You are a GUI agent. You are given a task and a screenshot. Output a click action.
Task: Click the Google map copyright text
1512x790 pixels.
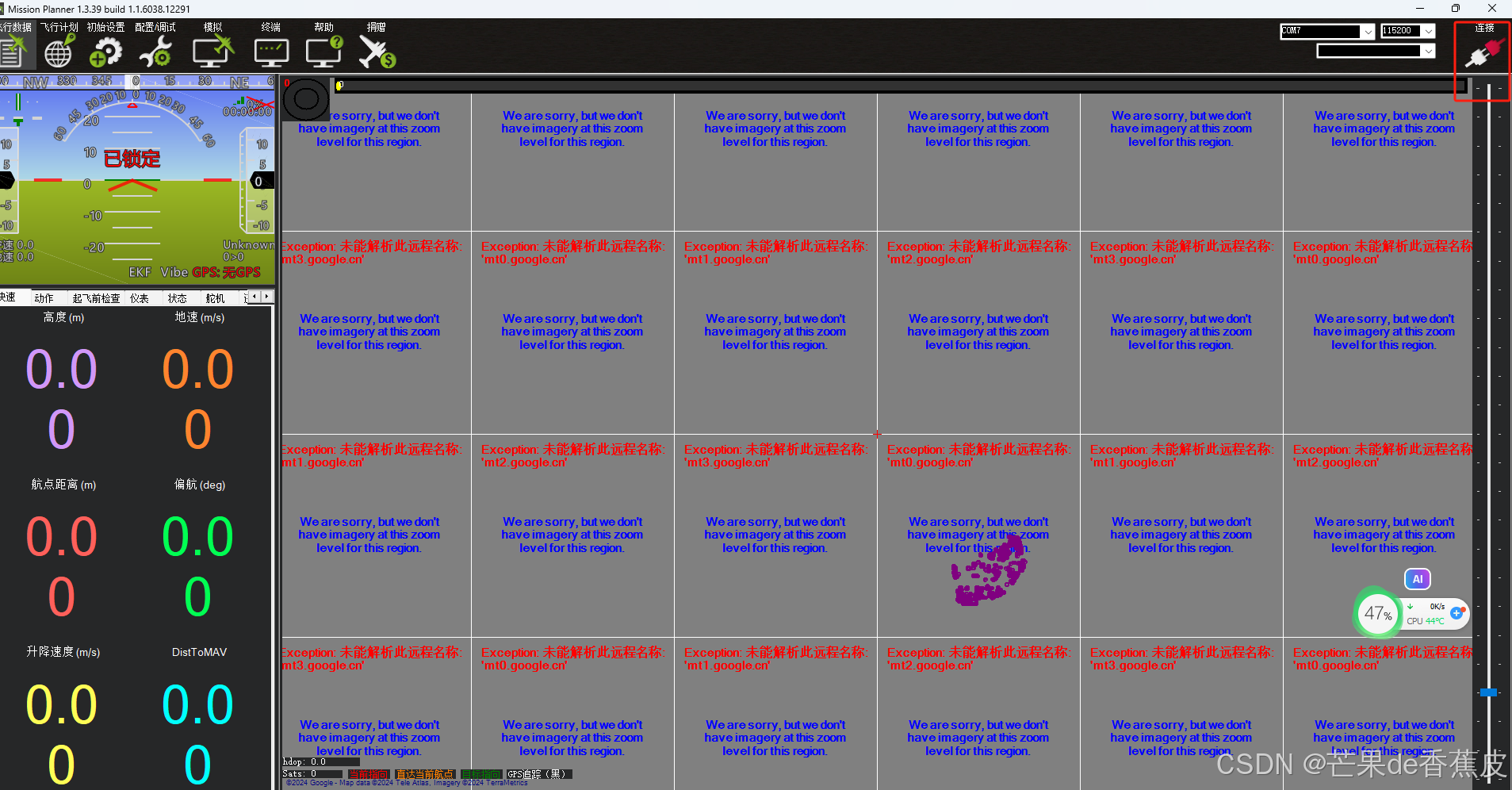[406, 783]
